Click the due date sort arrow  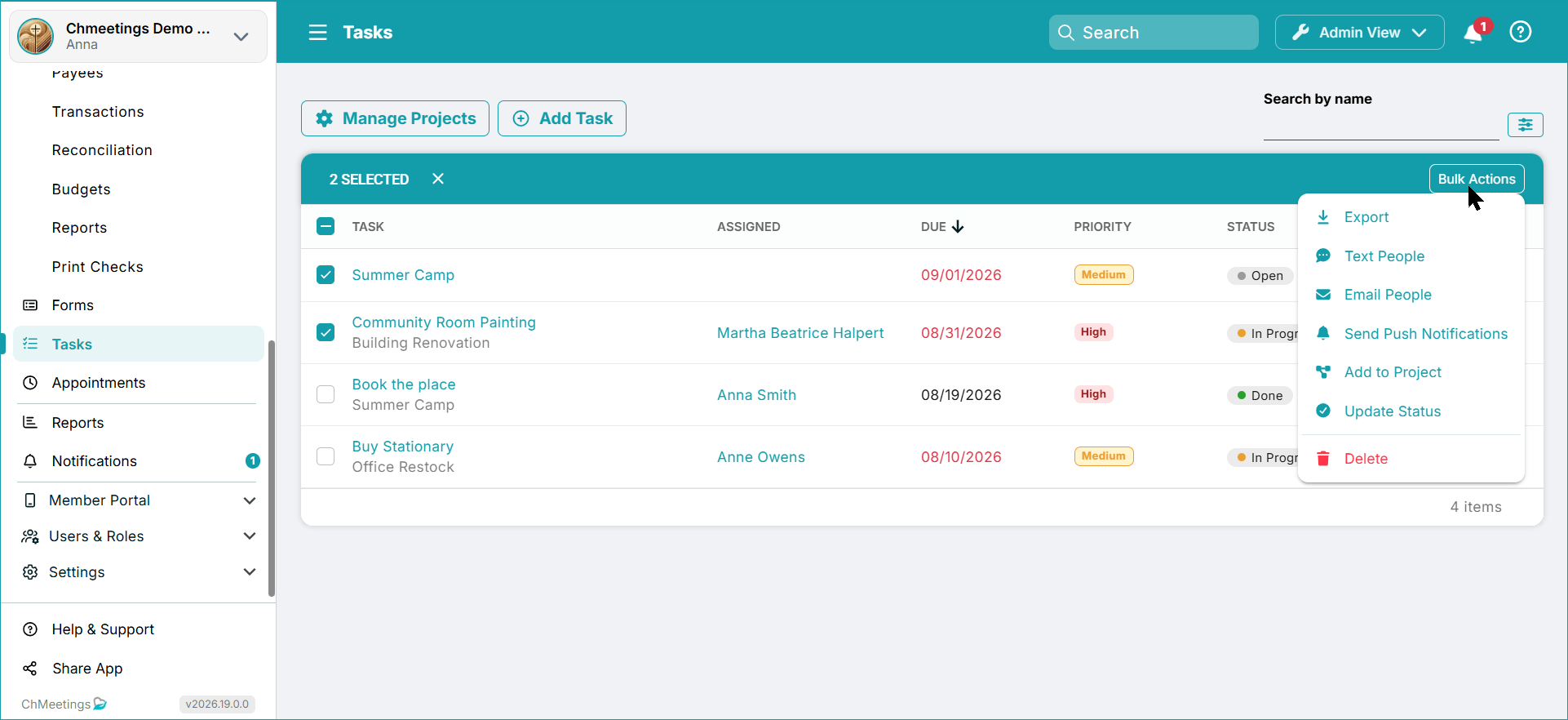958,226
